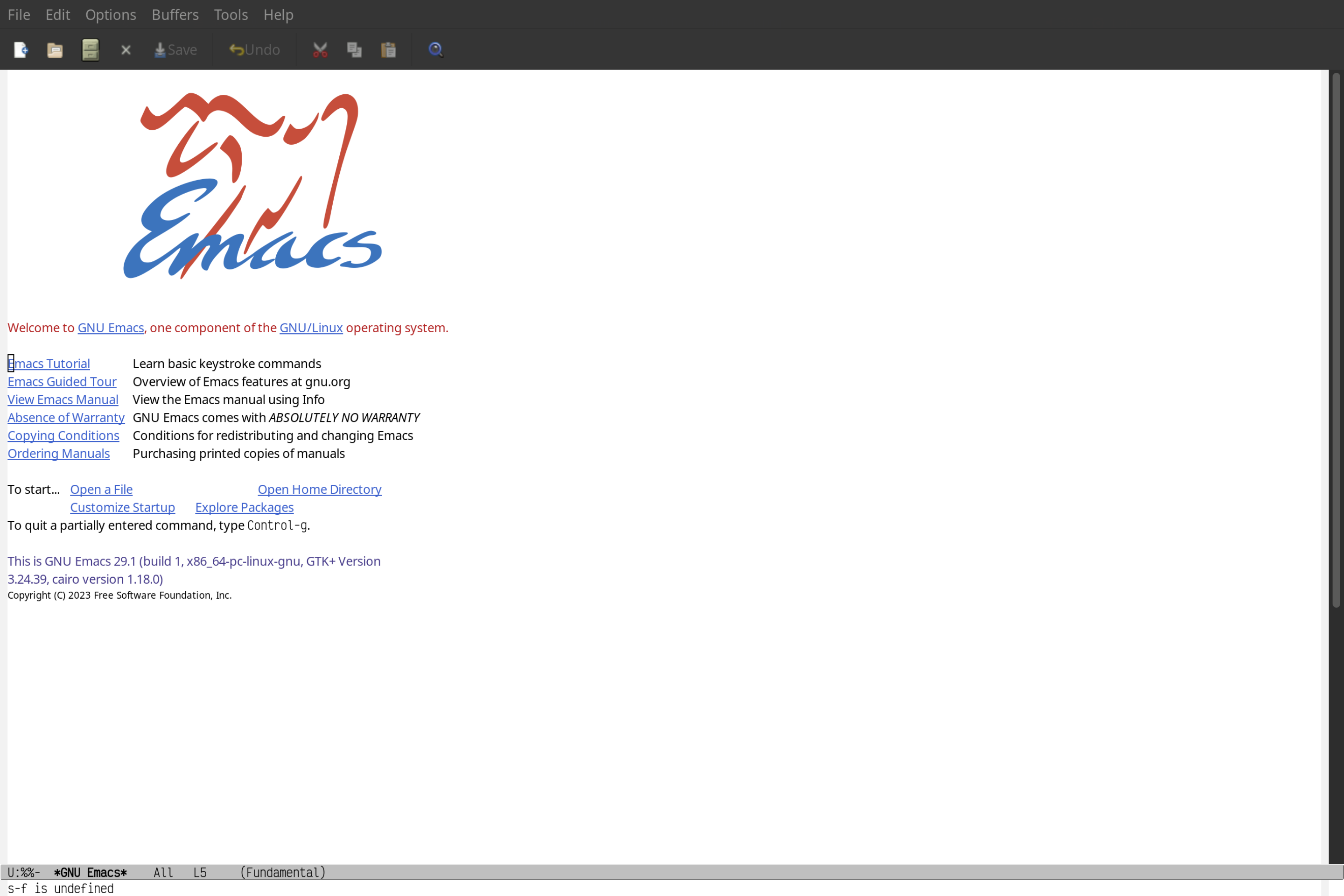Save current buffer using Save icon
The width and height of the screenshot is (1344, 896).
174,49
